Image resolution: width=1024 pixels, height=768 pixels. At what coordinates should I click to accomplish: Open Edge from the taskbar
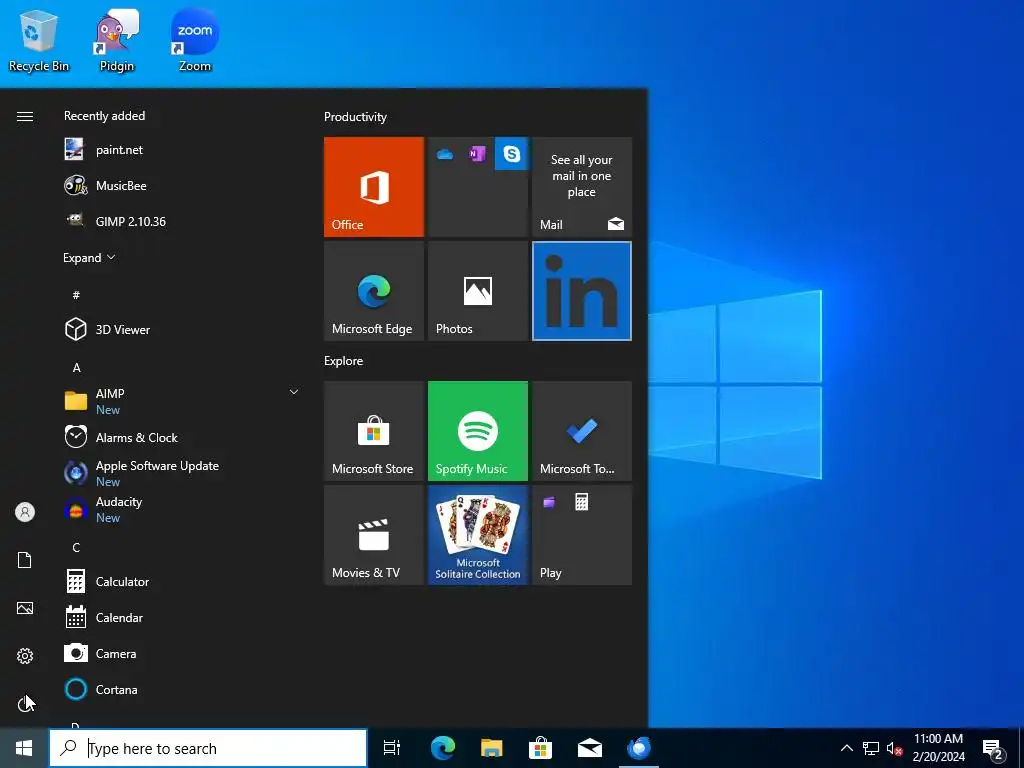point(443,748)
